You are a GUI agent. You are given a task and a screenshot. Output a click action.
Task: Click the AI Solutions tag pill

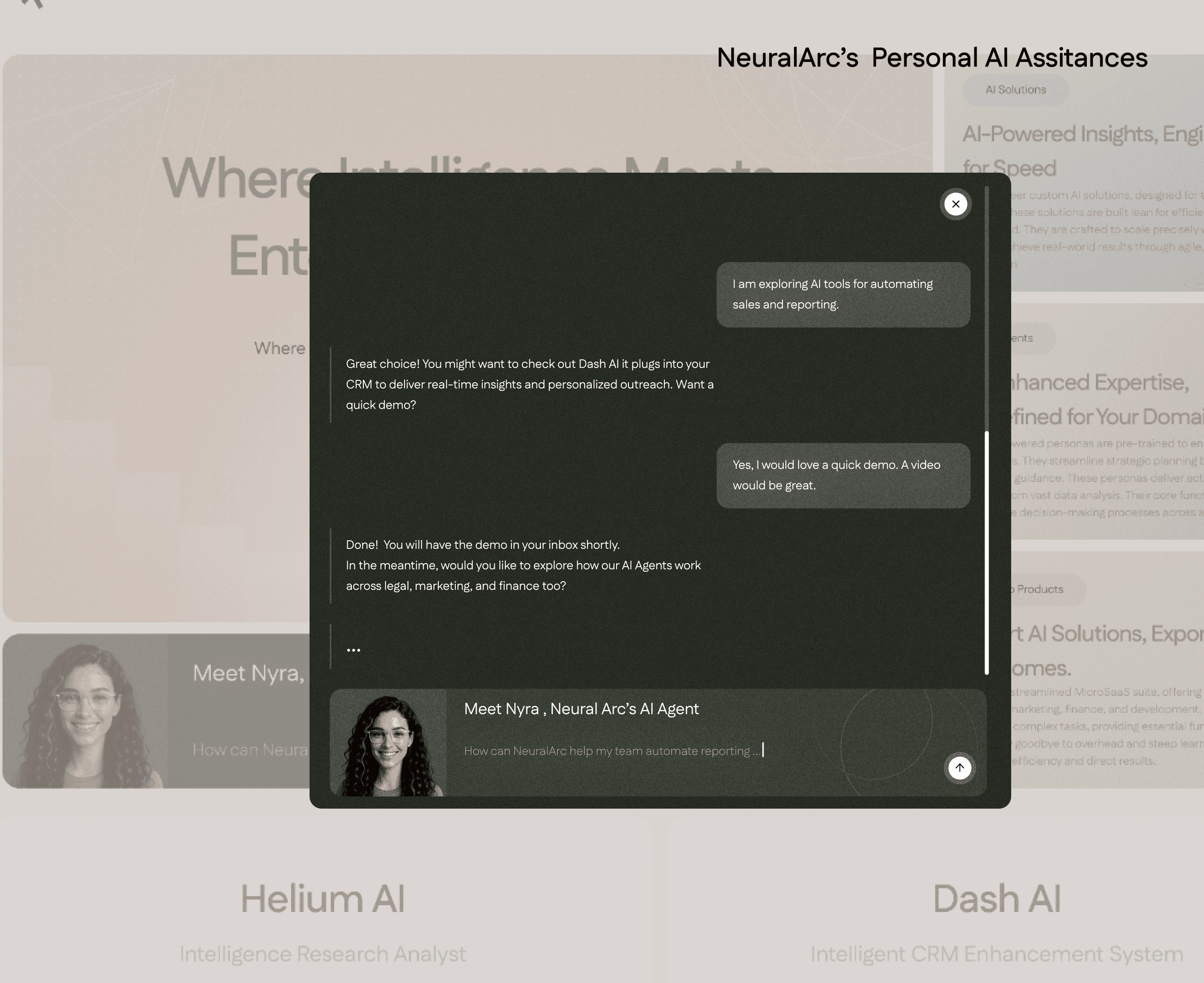1015,89
